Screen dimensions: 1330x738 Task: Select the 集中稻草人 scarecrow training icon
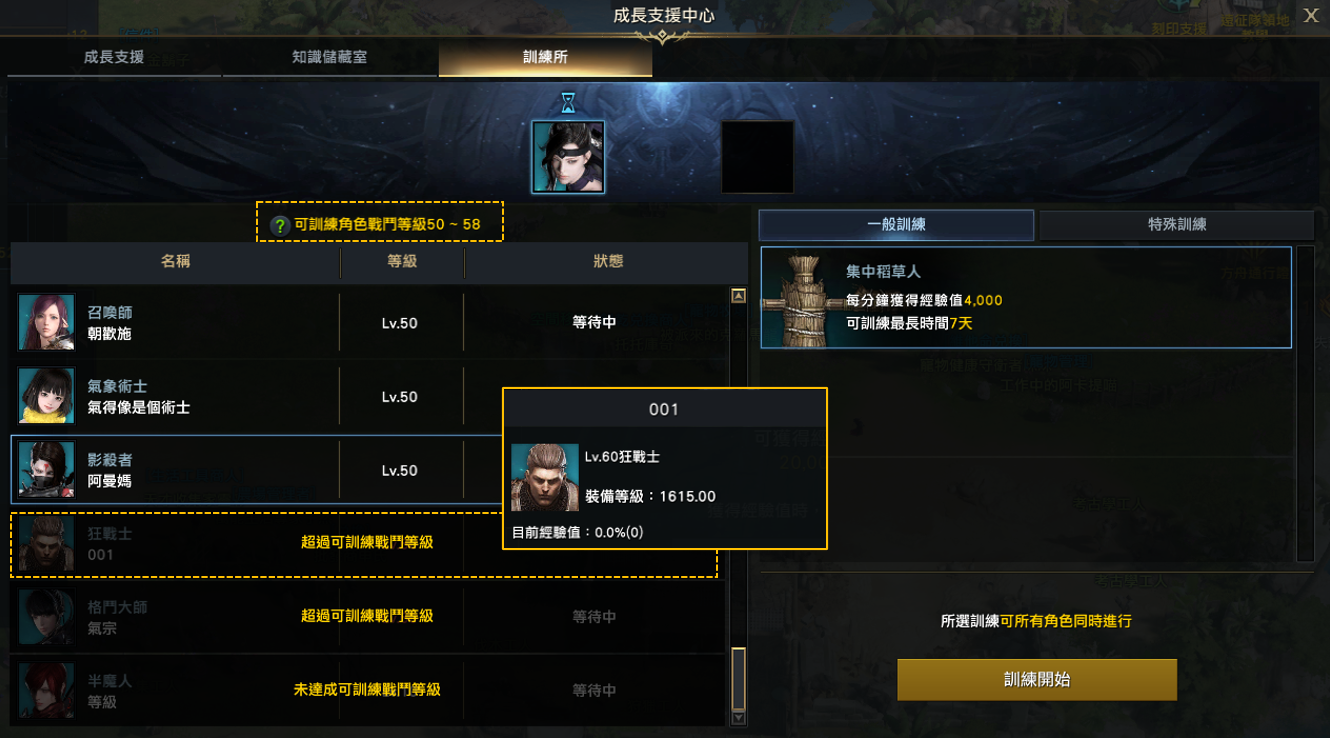point(803,298)
